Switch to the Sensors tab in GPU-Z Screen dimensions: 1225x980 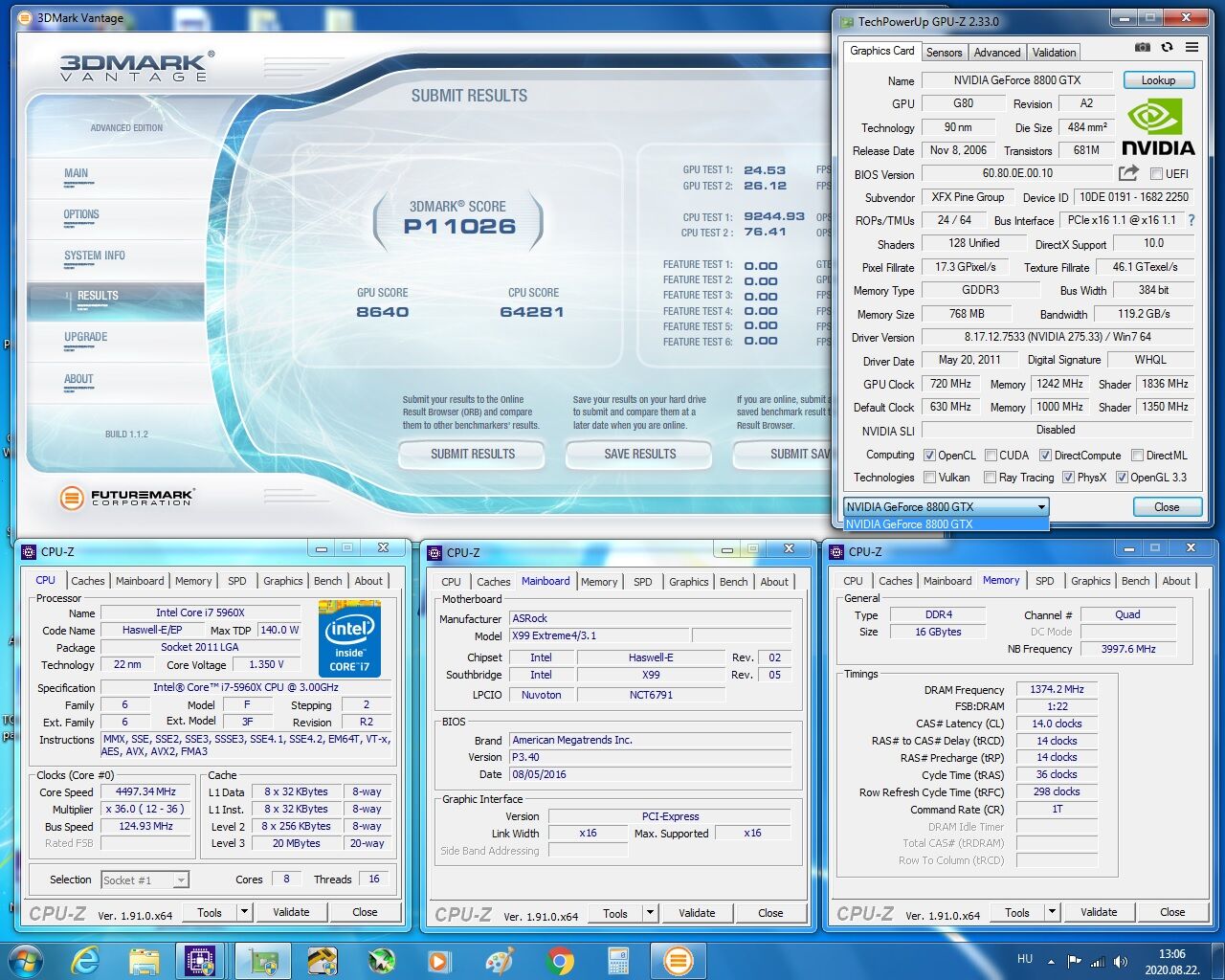pyautogui.click(x=944, y=53)
